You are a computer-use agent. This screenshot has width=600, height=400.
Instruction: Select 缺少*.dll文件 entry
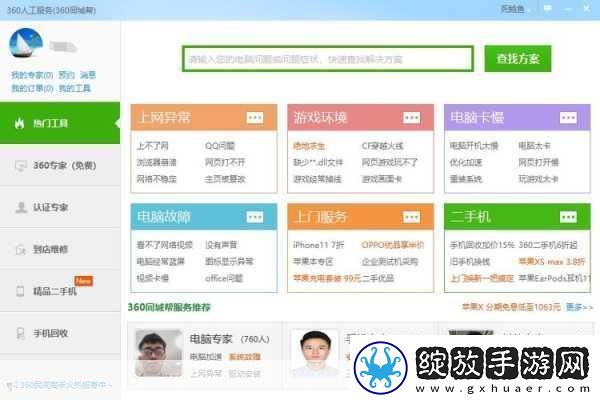tap(318, 162)
